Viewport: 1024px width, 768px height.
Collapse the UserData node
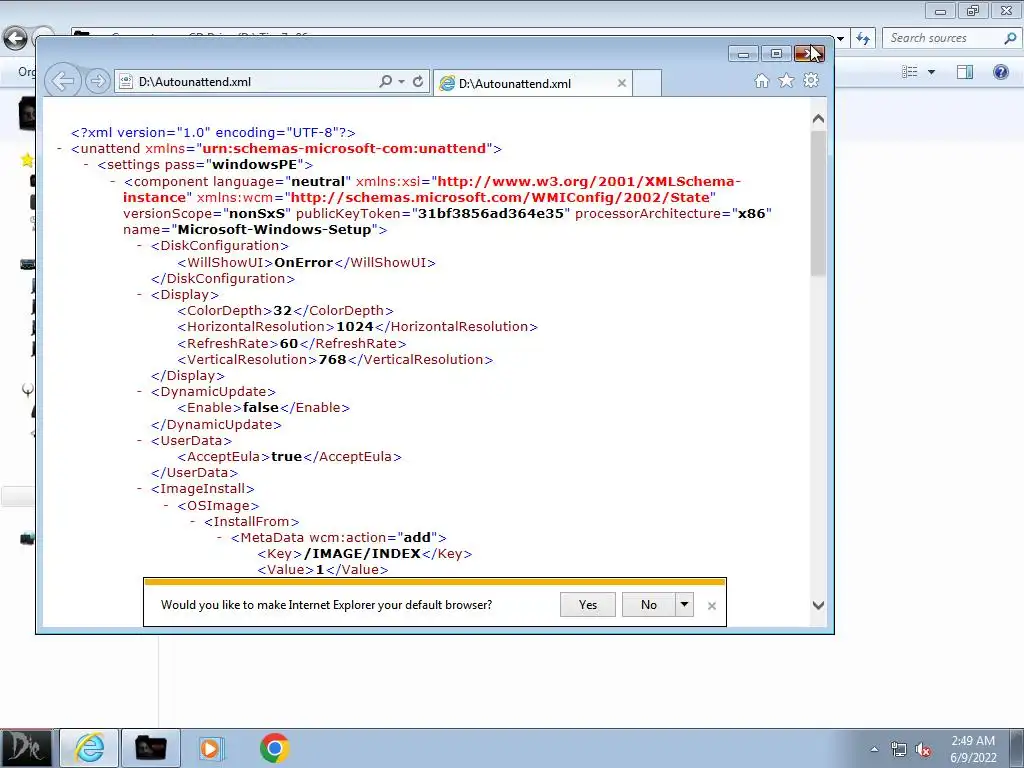coord(140,441)
